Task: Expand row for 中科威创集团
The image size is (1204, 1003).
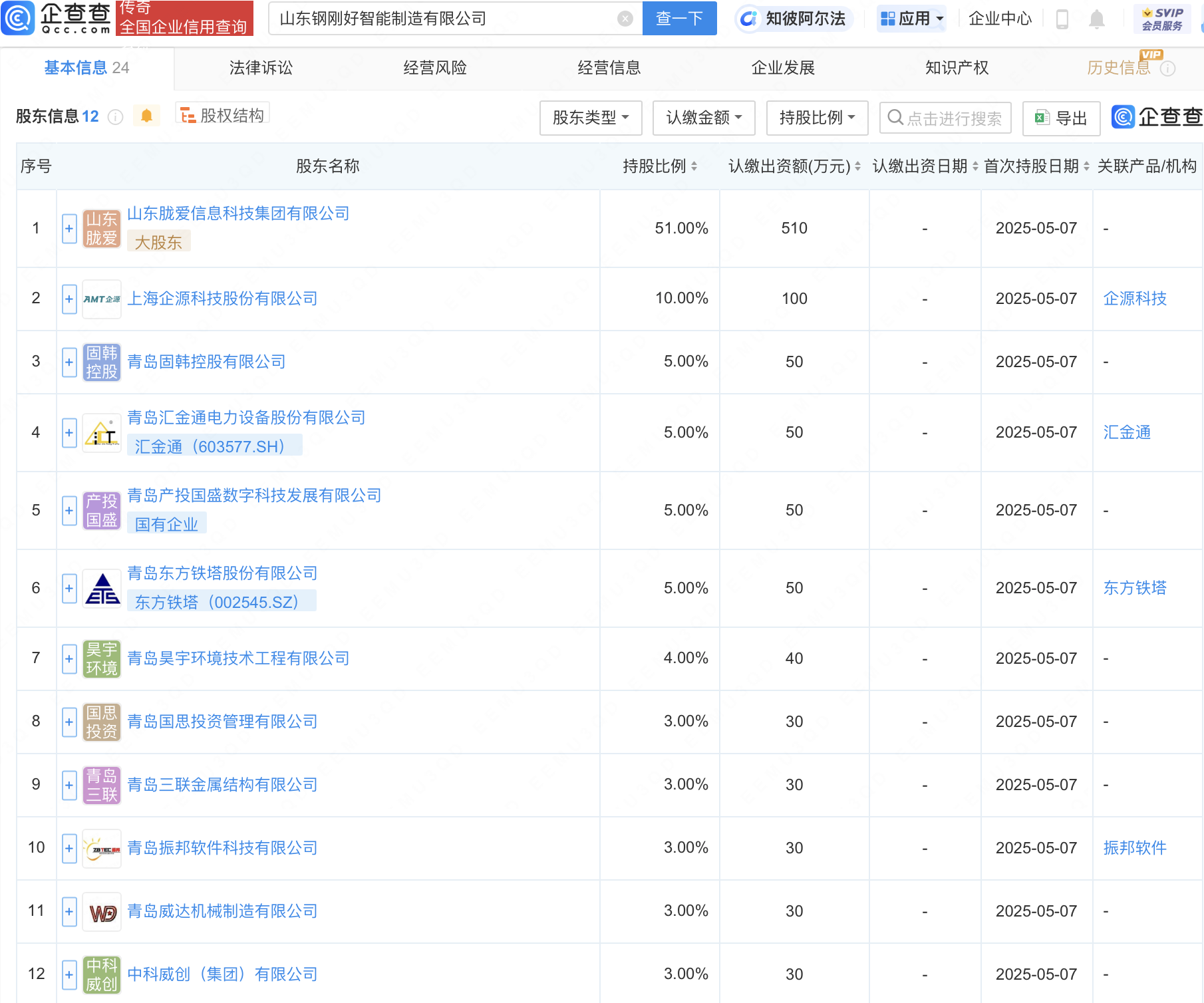Action: click(x=69, y=975)
